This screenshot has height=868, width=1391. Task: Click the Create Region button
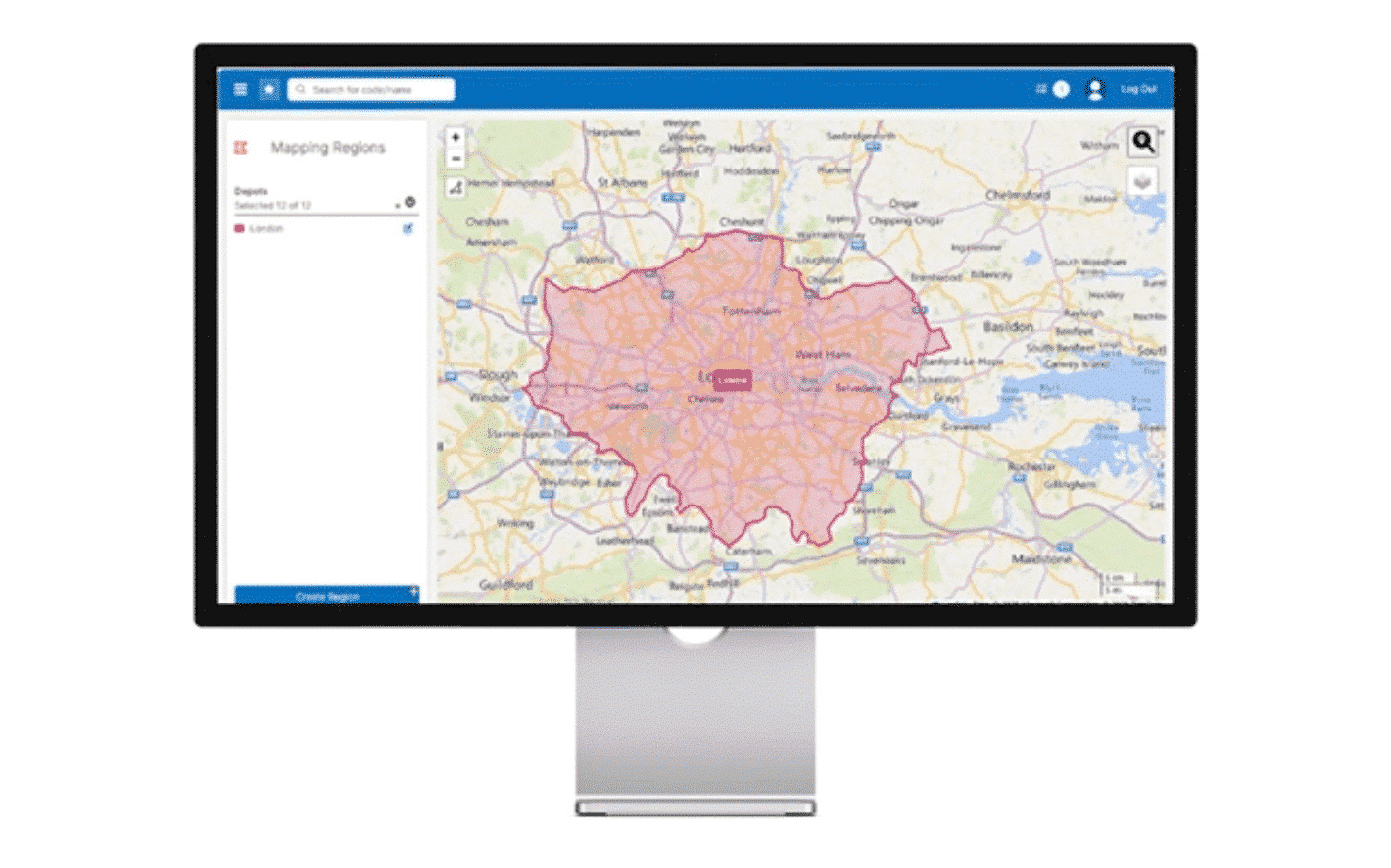pyautogui.click(x=328, y=596)
